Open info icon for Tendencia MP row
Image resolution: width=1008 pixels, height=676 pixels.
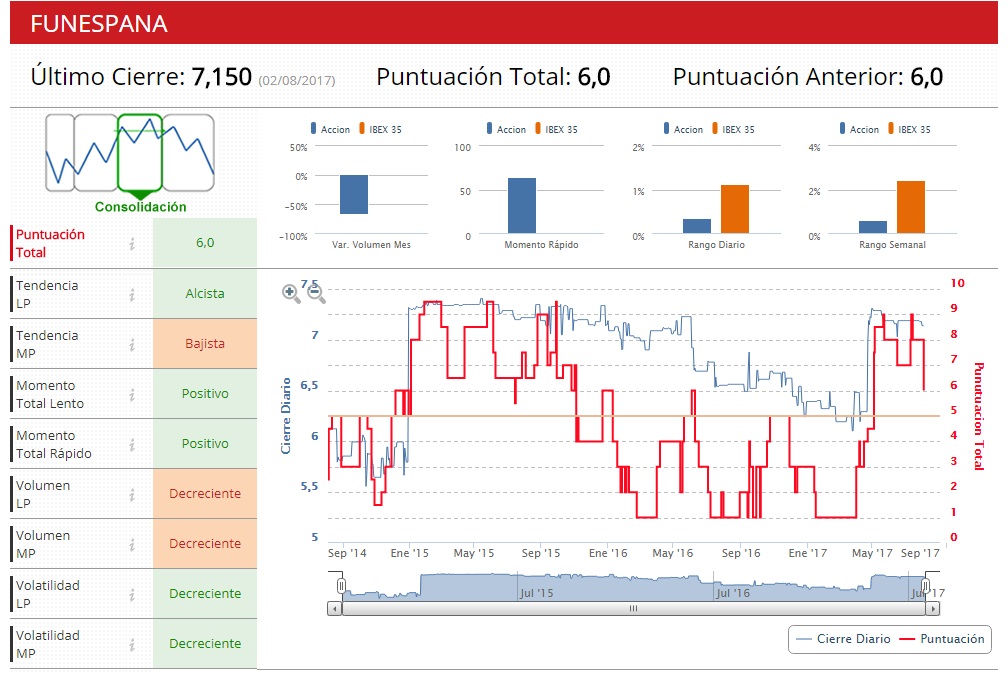(132, 344)
